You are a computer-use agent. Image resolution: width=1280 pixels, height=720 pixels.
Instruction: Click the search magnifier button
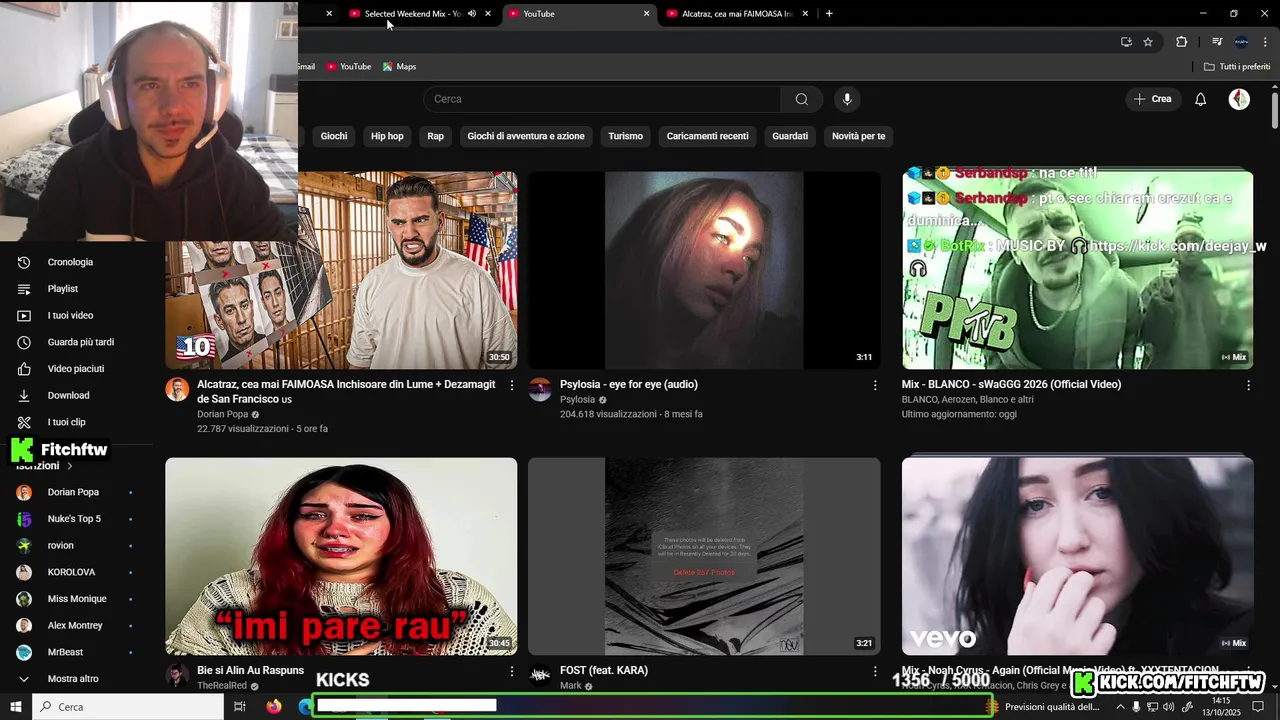point(801,99)
